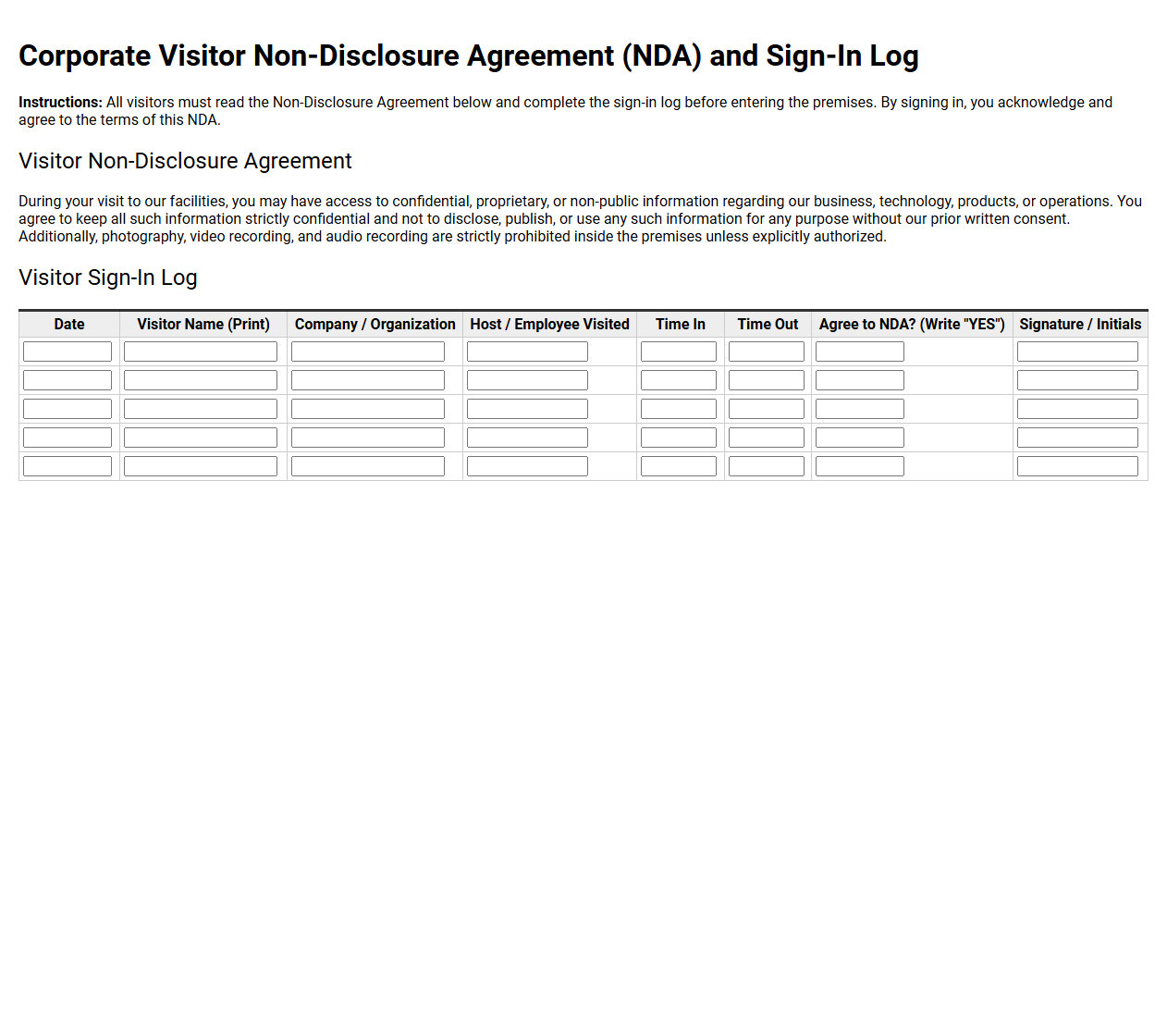Click the second row Date field
This screenshot has height=1036, width=1167.
[x=68, y=380]
